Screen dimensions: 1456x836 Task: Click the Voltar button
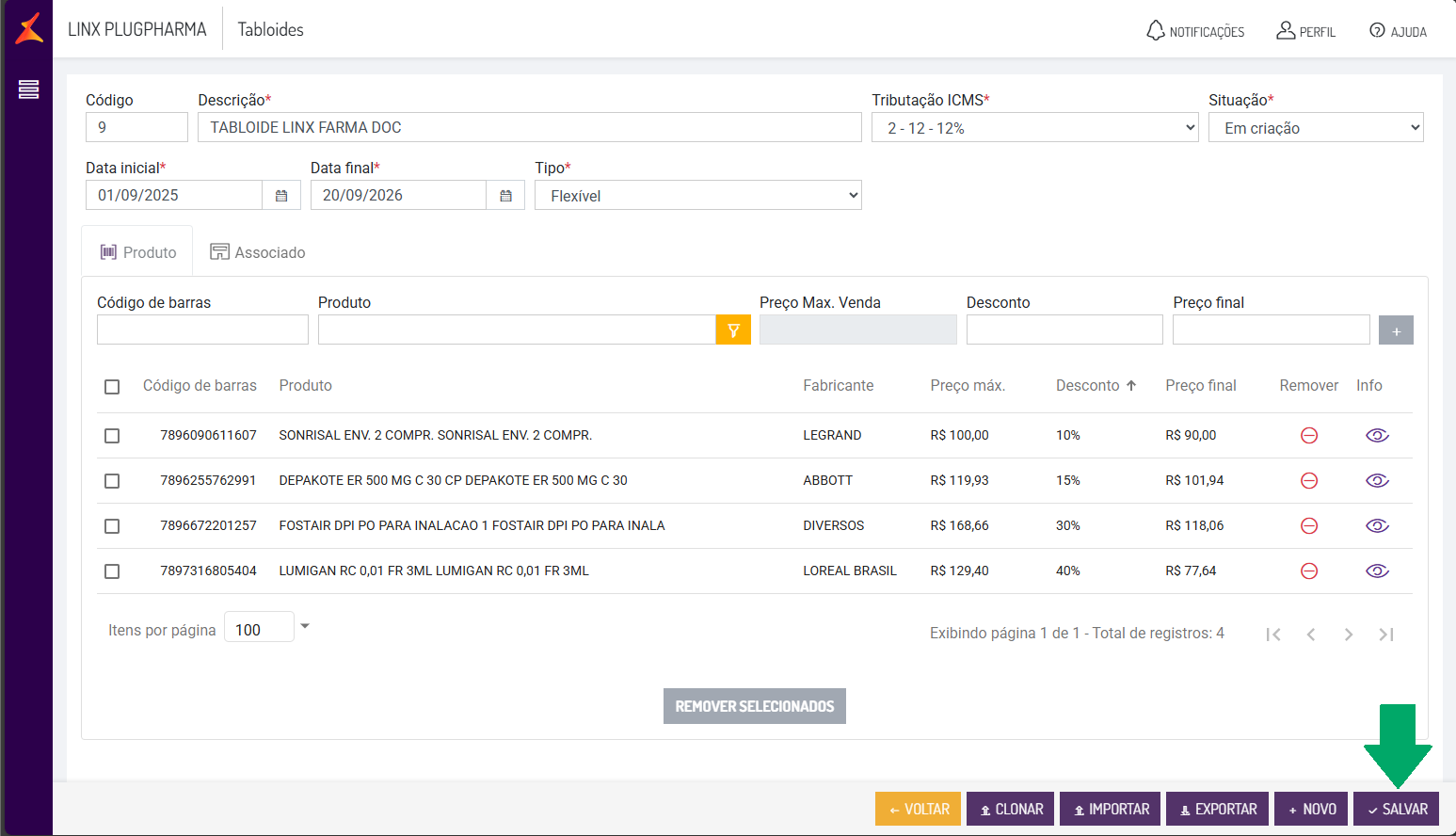pos(918,809)
